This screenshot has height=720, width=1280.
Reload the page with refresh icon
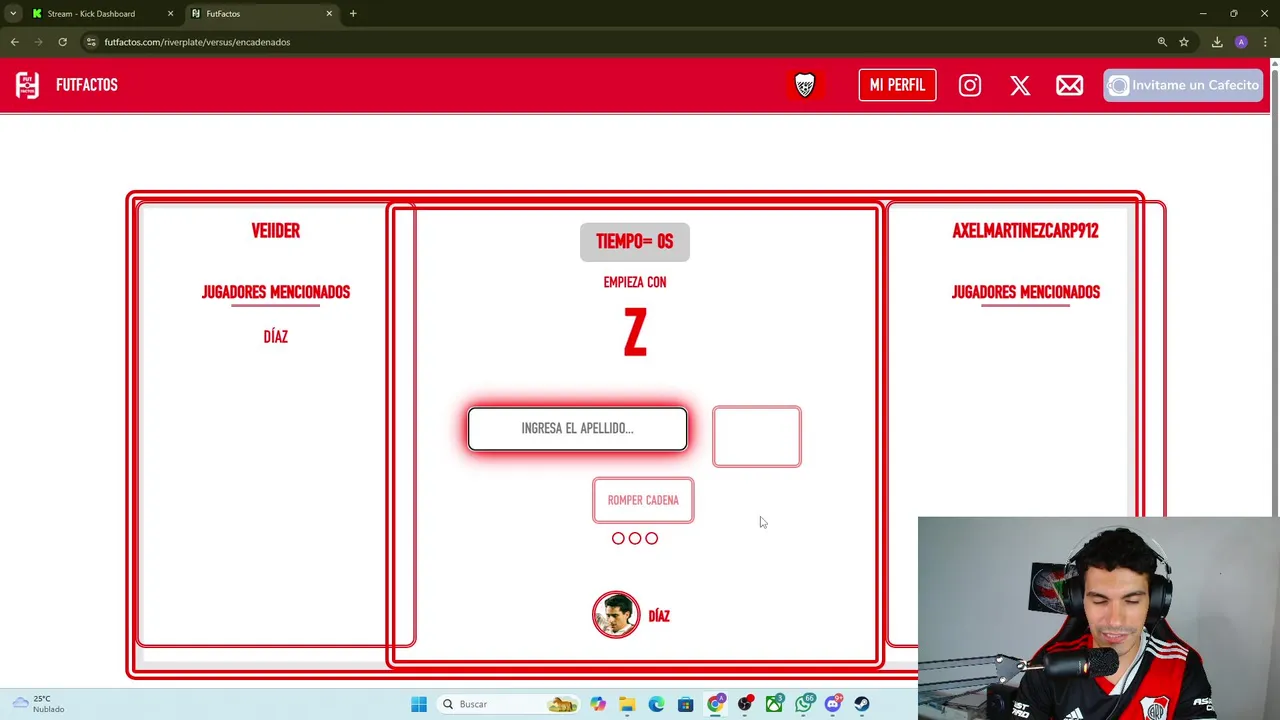point(62,42)
